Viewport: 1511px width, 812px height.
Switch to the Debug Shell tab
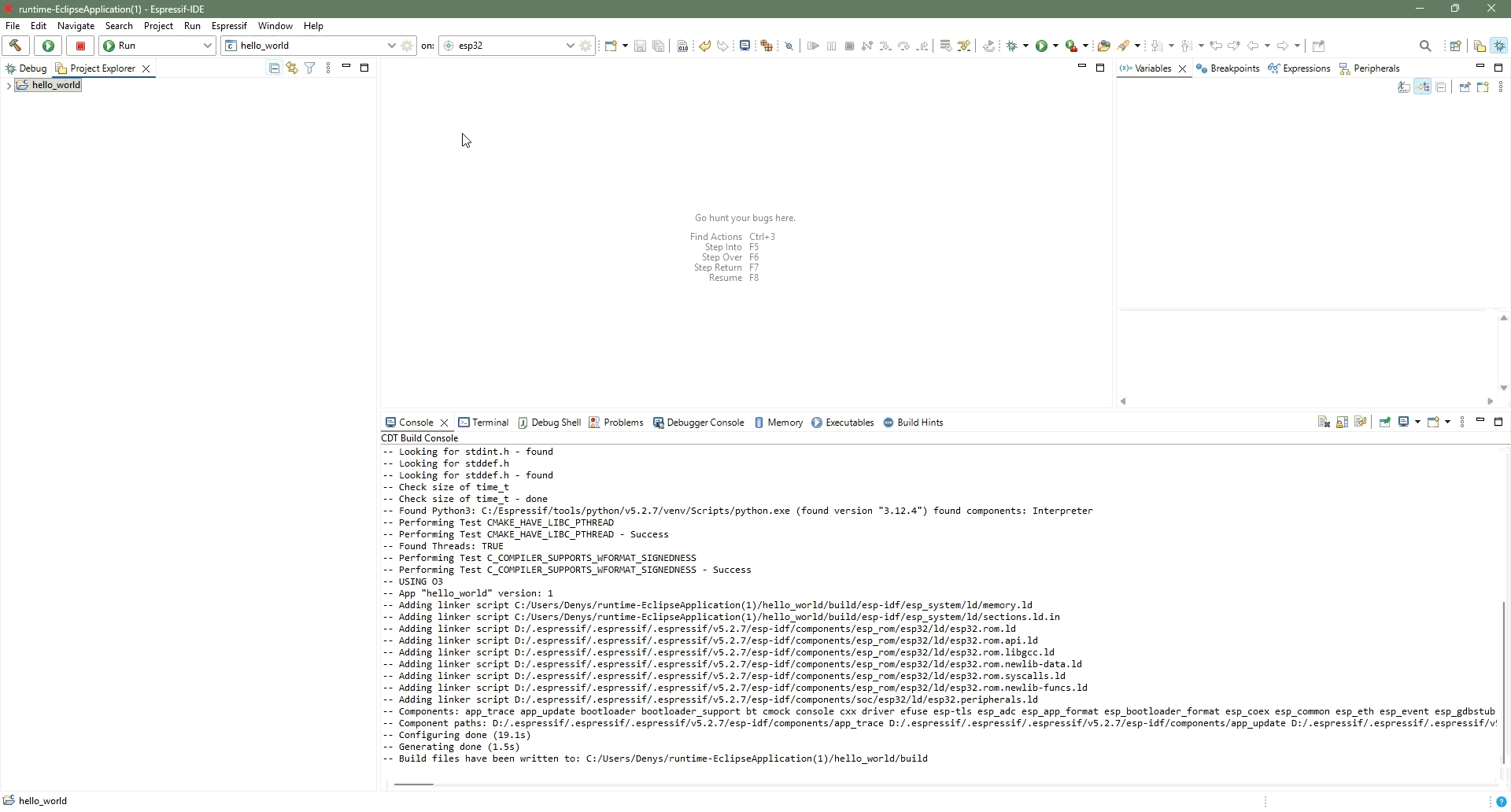(549, 423)
